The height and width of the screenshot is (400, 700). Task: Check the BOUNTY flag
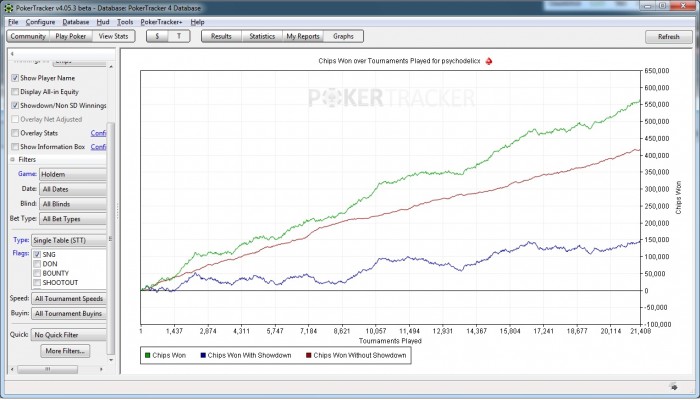point(38,273)
